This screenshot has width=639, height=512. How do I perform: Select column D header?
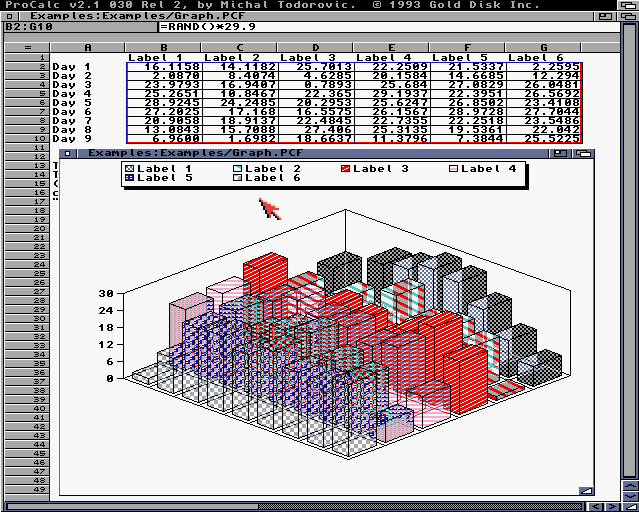(315, 48)
